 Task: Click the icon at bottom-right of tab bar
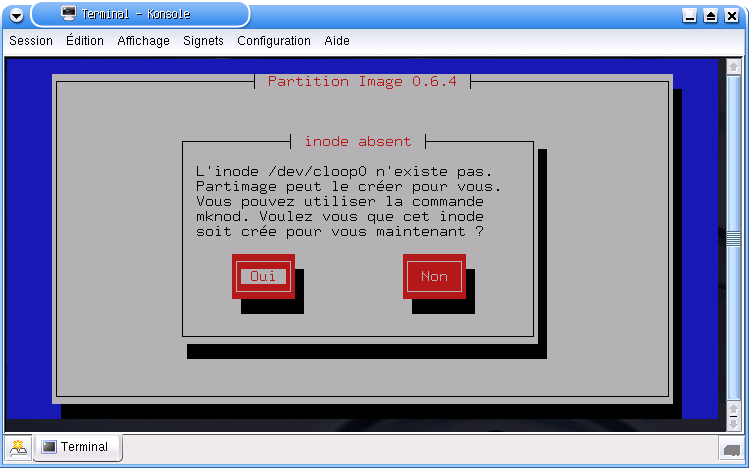(x=732, y=449)
